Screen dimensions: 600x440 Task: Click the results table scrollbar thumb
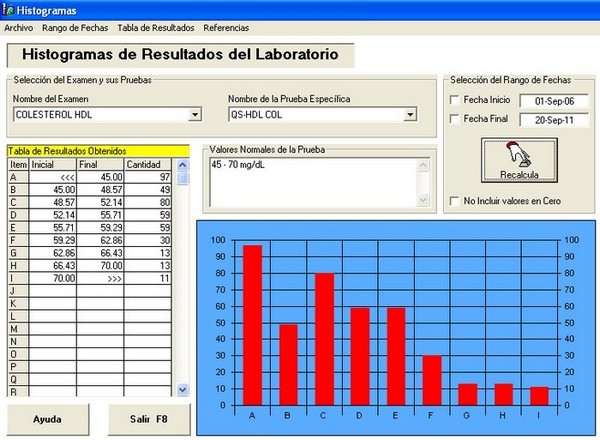[x=183, y=178]
